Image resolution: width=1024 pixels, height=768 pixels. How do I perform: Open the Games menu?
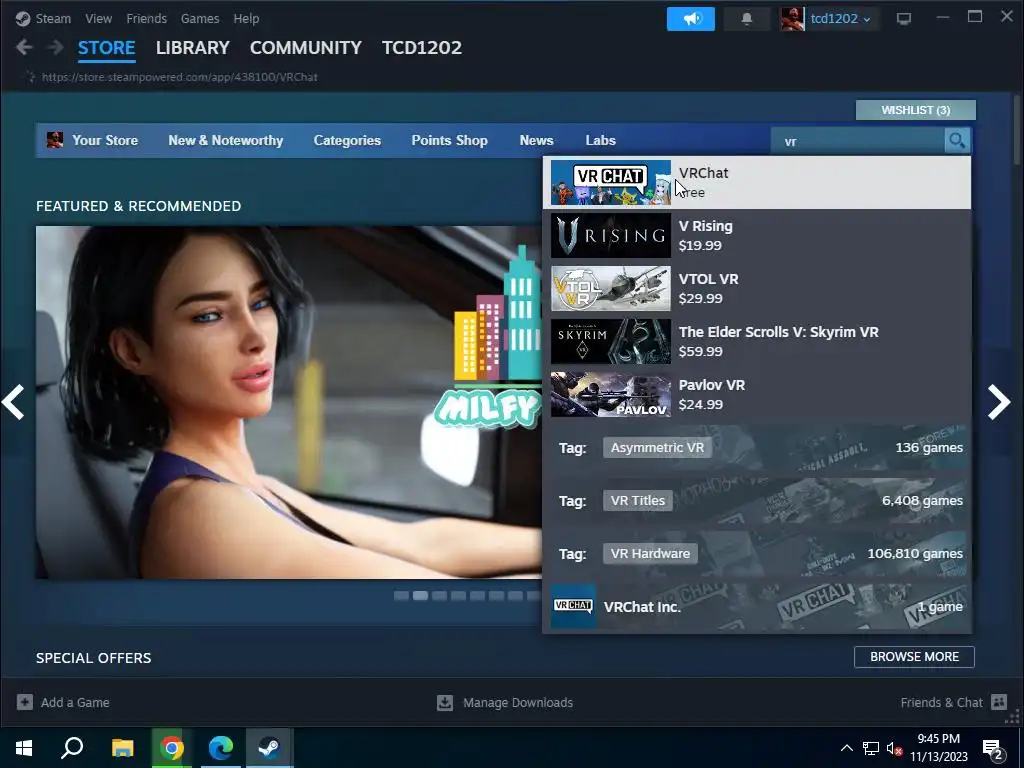[200, 18]
